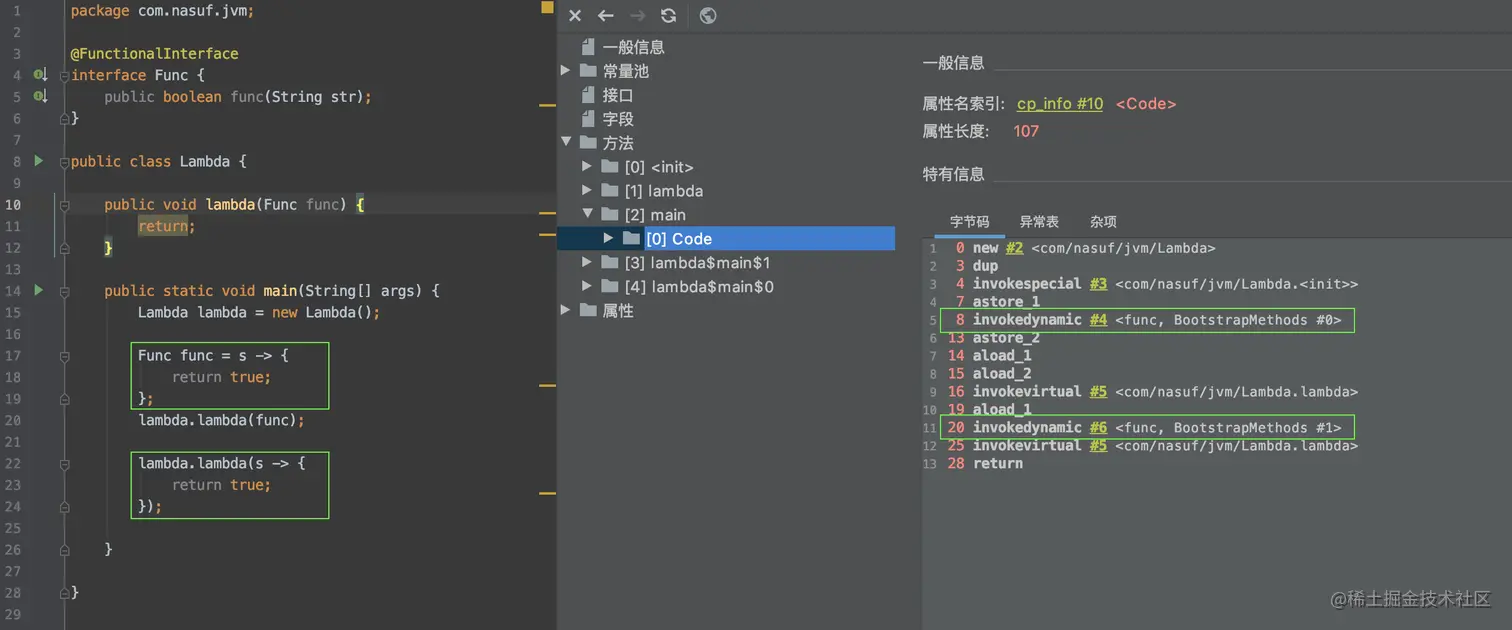Click run gutter icon beside class Lambda

pos(39,160)
